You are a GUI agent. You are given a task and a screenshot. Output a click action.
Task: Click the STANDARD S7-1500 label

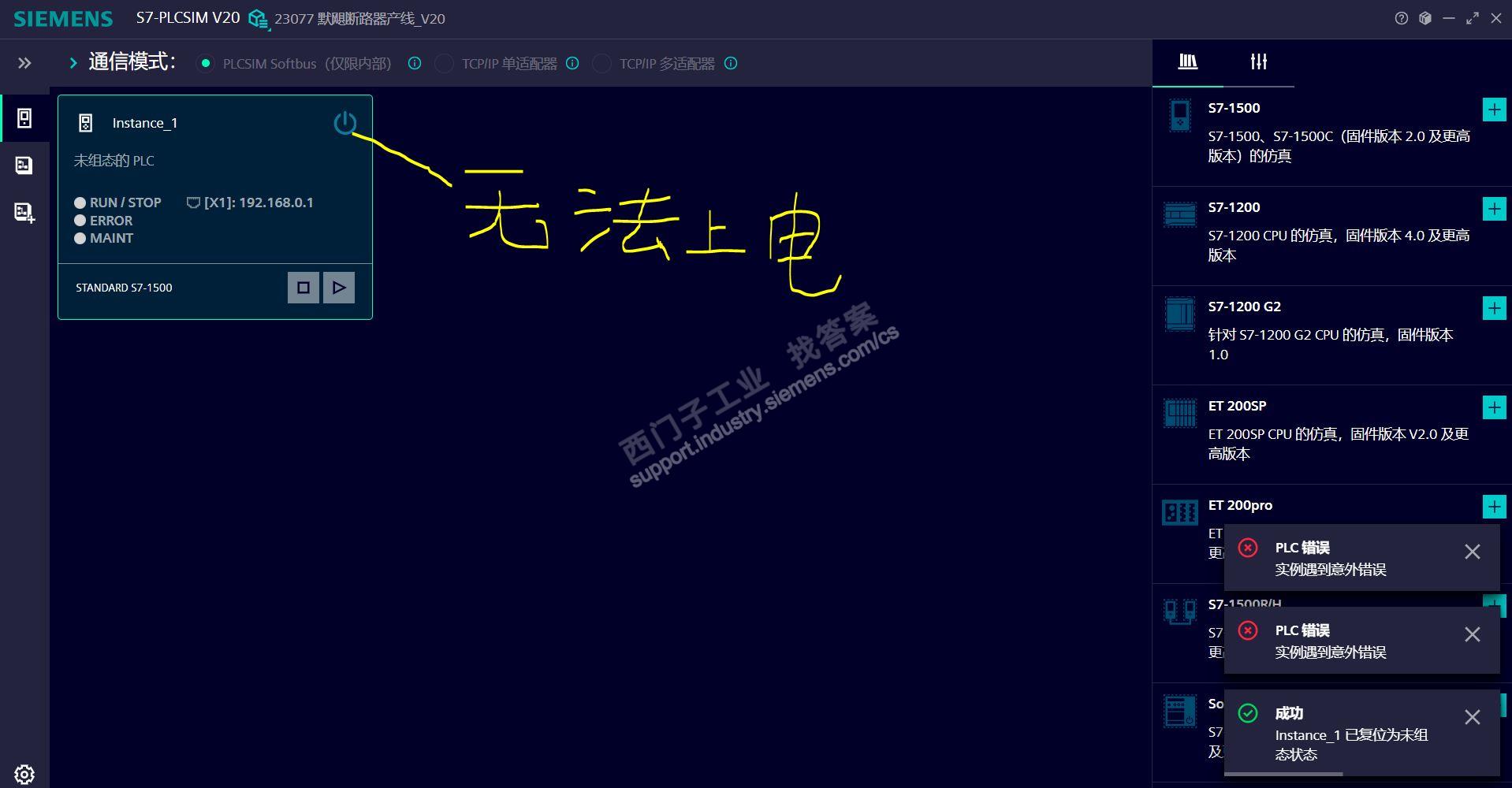click(124, 288)
